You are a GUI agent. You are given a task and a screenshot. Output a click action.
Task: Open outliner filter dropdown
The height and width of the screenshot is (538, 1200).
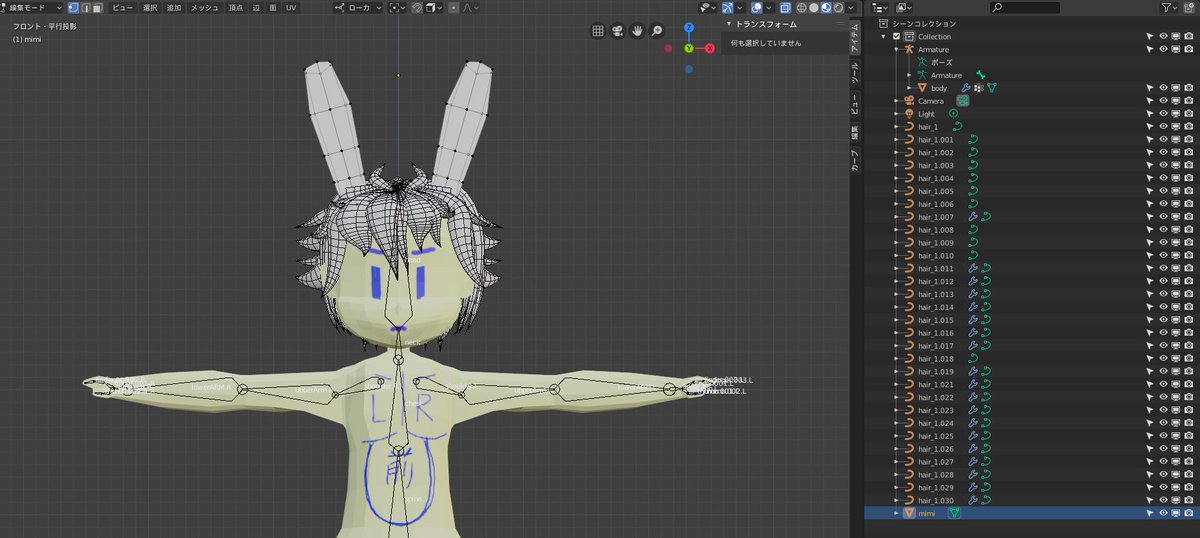coord(1170,7)
